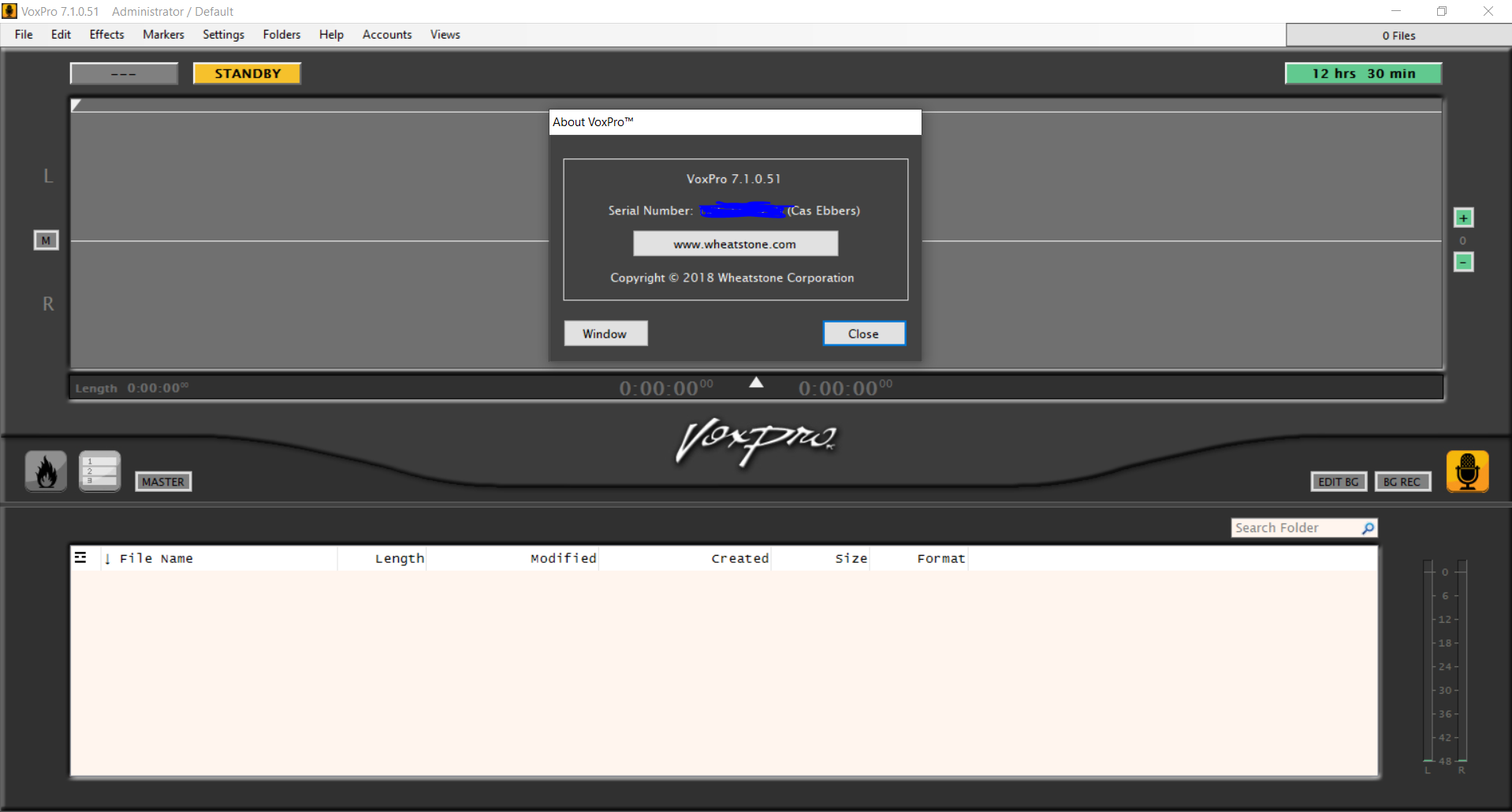This screenshot has height=812, width=1512.
Task: Open the Folders menu
Action: click(281, 35)
